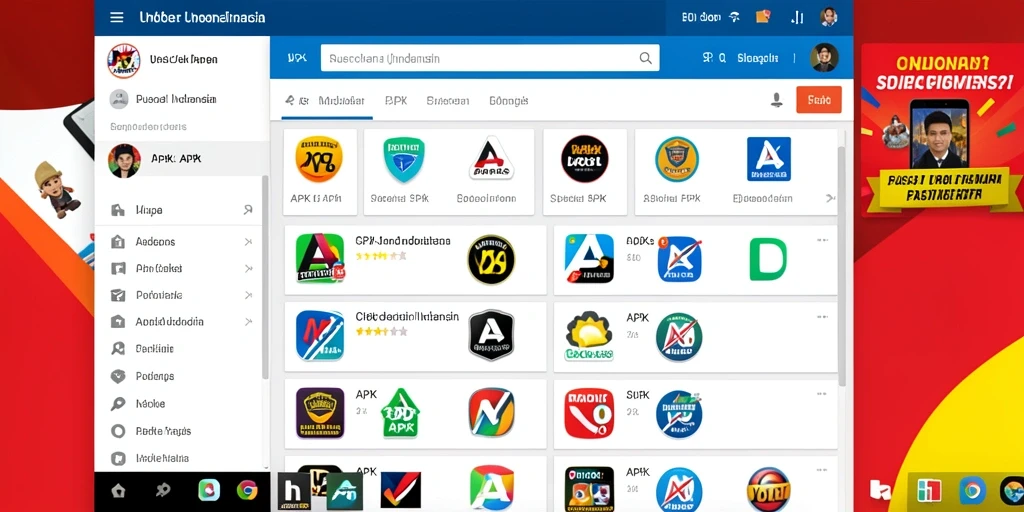Open the more options dots on the ADKs card
The width and height of the screenshot is (1024, 512).
822,240
